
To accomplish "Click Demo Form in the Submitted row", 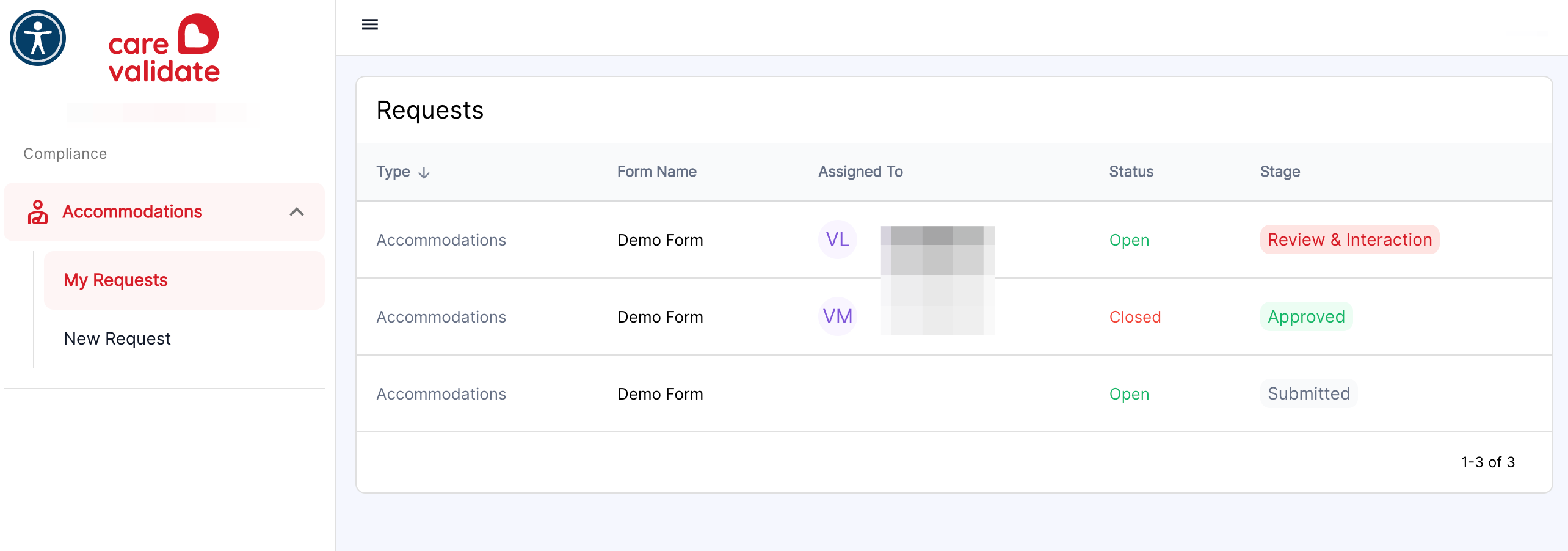I will (660, 394).
